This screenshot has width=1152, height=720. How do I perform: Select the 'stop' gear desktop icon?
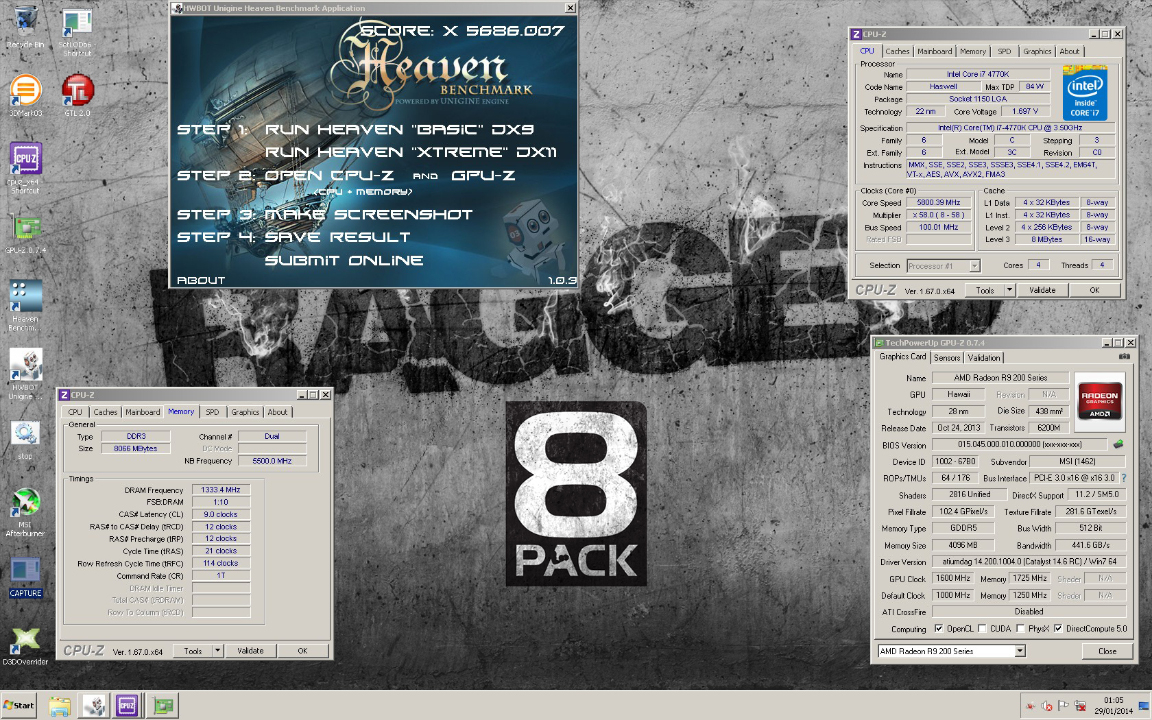(26, 439)
